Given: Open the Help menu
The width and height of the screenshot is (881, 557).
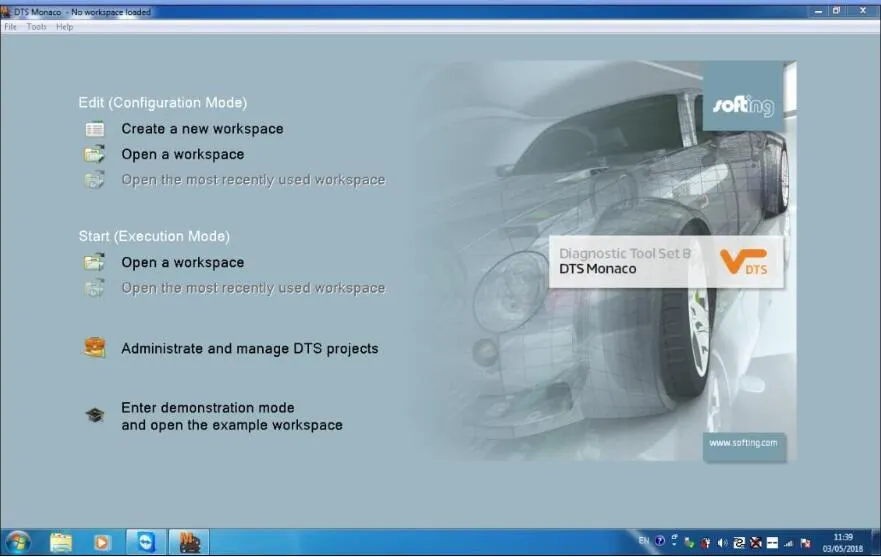Looking at the screenshot, I should (65, 26).
